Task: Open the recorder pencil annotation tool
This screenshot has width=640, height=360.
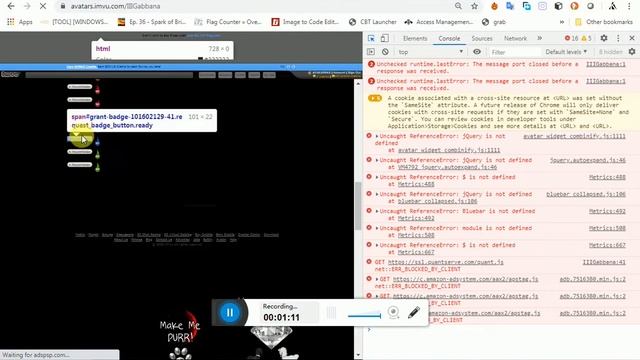Action: 414,313
